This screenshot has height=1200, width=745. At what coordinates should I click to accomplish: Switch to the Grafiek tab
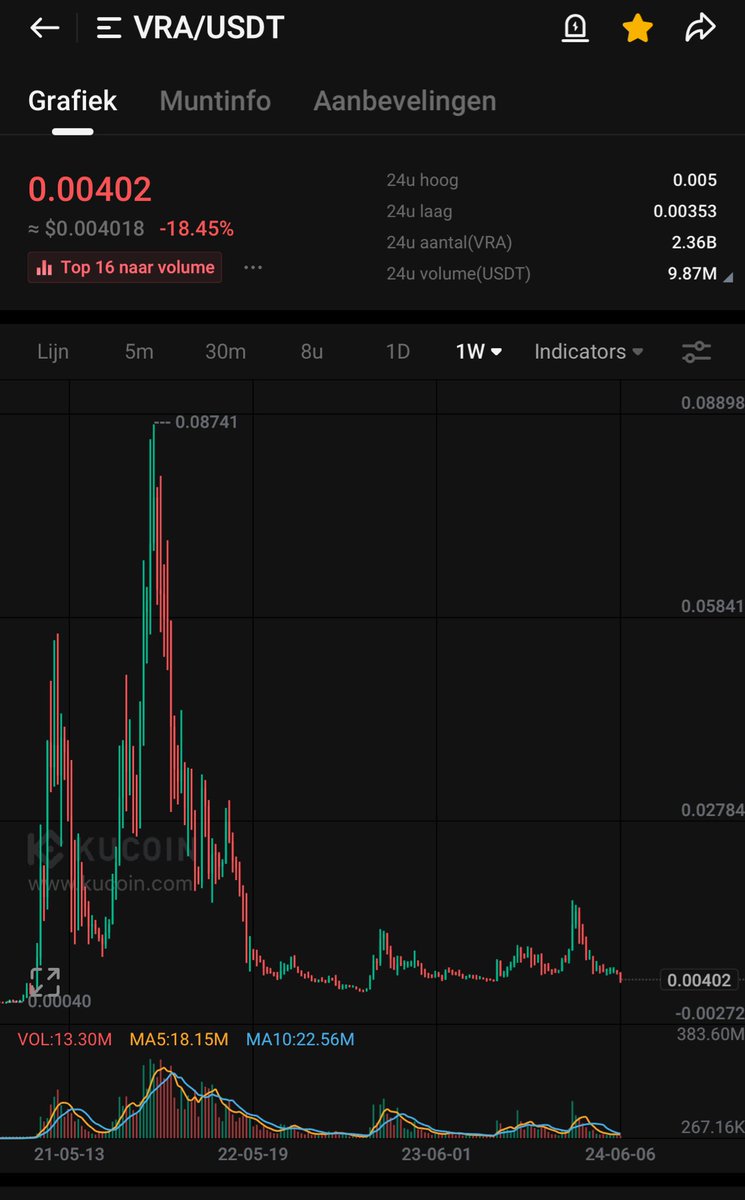(x=72, y=101)
